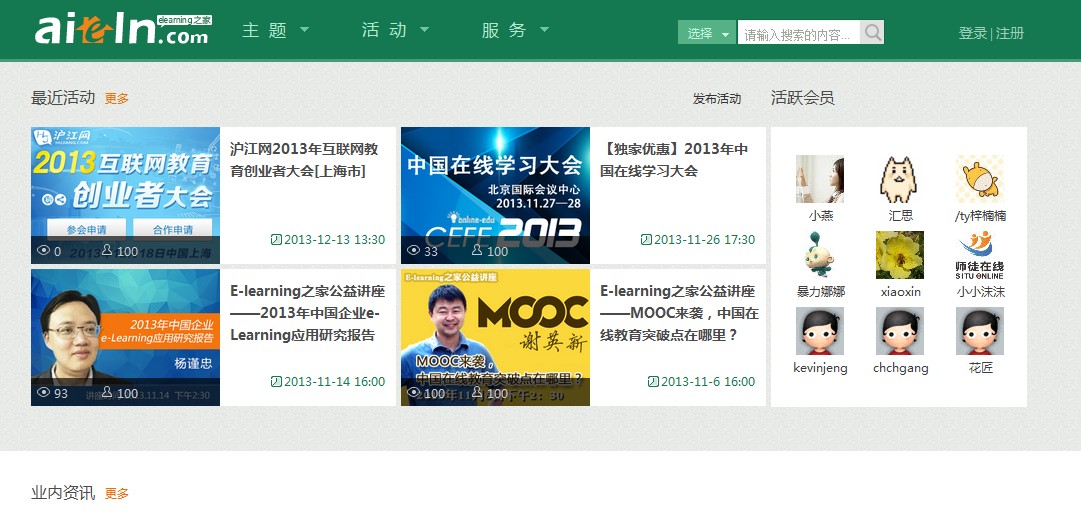Click attendee icon on CEFE 2013 card

477,250
